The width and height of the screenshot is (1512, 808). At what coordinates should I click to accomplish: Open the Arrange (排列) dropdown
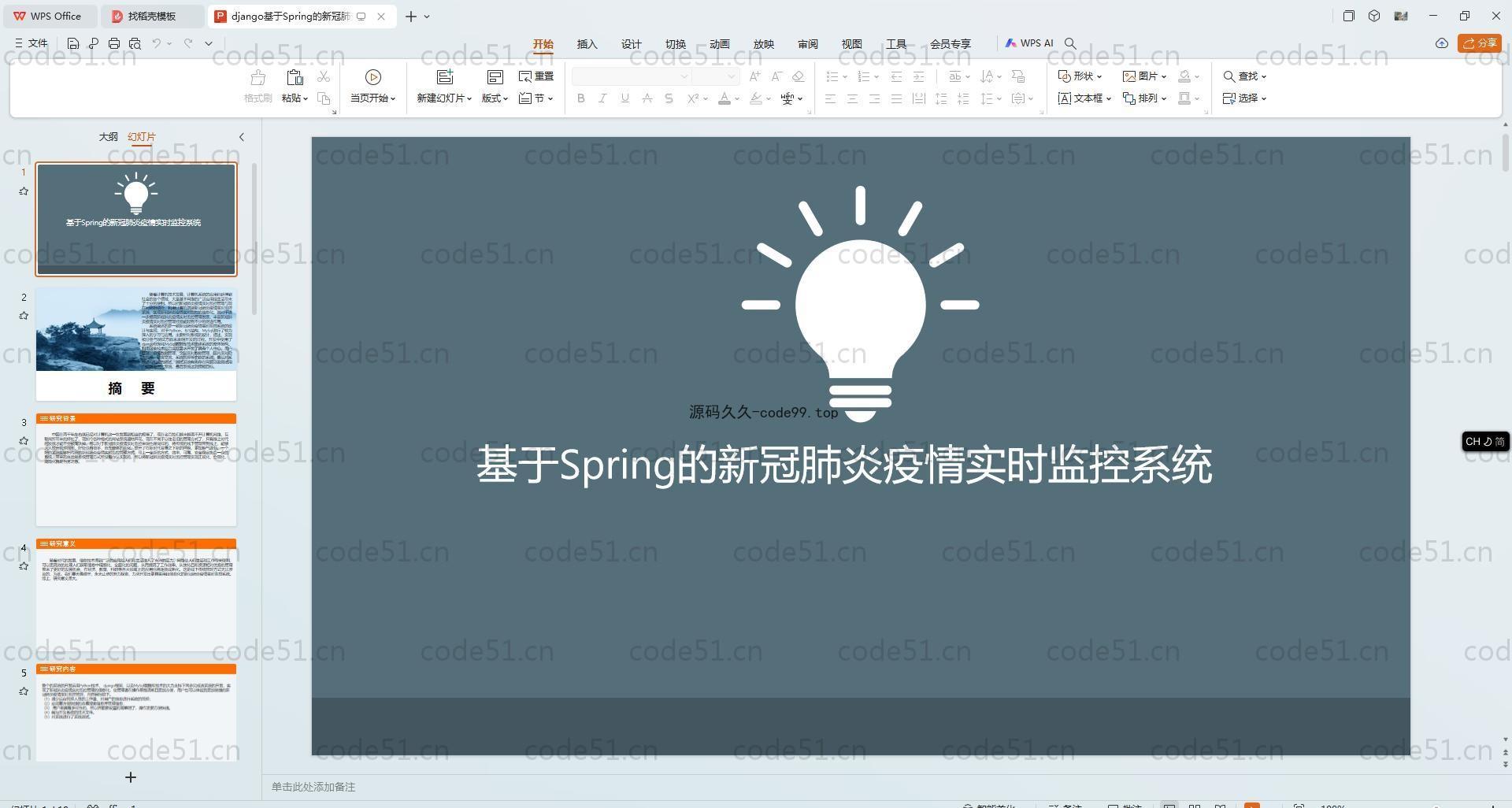(1144, 98)
